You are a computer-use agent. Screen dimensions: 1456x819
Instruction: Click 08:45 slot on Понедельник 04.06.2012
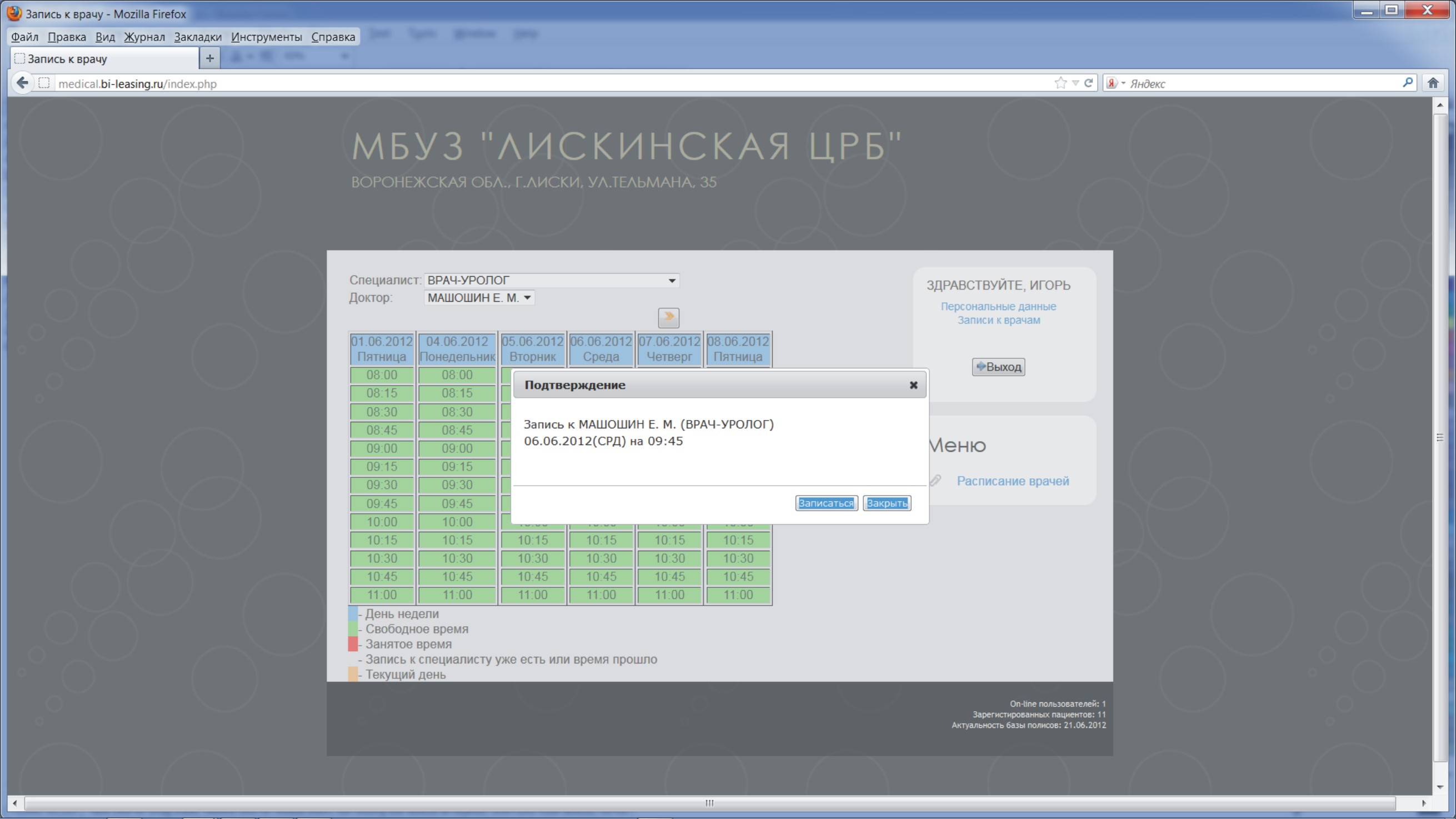(x=457, y=430)
